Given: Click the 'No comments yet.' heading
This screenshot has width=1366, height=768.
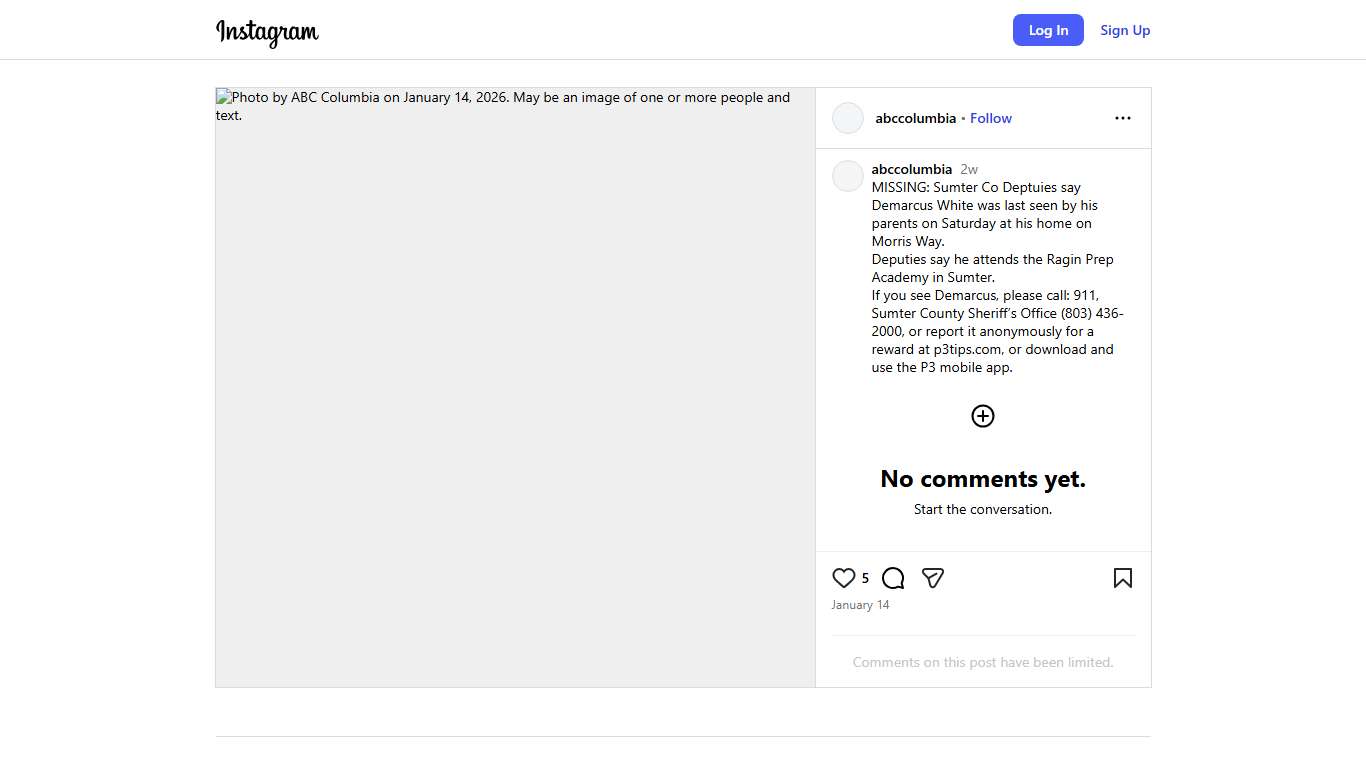Looking at the screenshot, I should coord(982,479).
